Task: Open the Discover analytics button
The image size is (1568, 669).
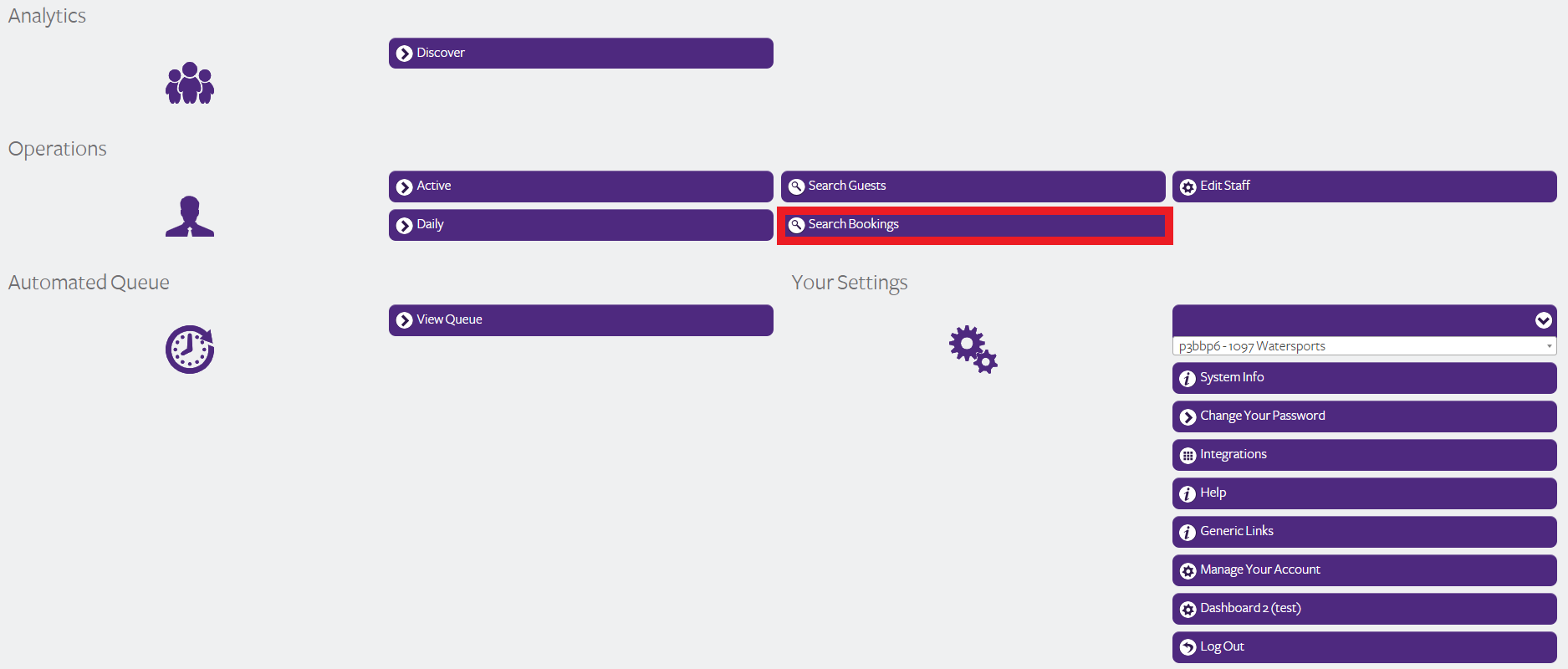Action: point(580,53)
